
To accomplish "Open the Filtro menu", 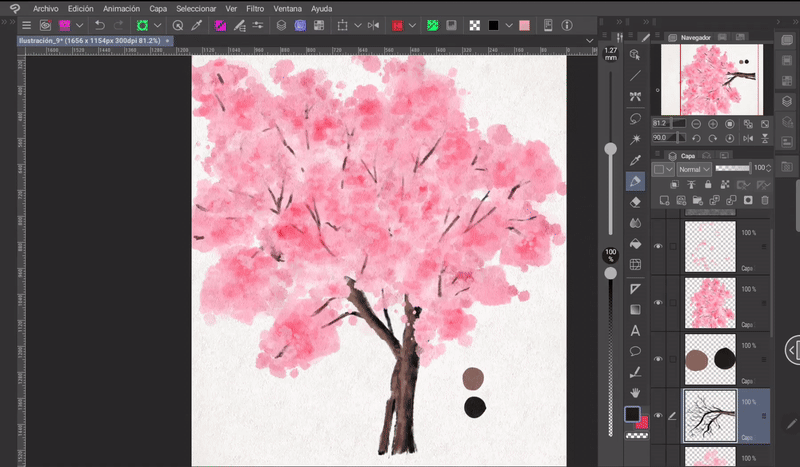I will 255,8.
